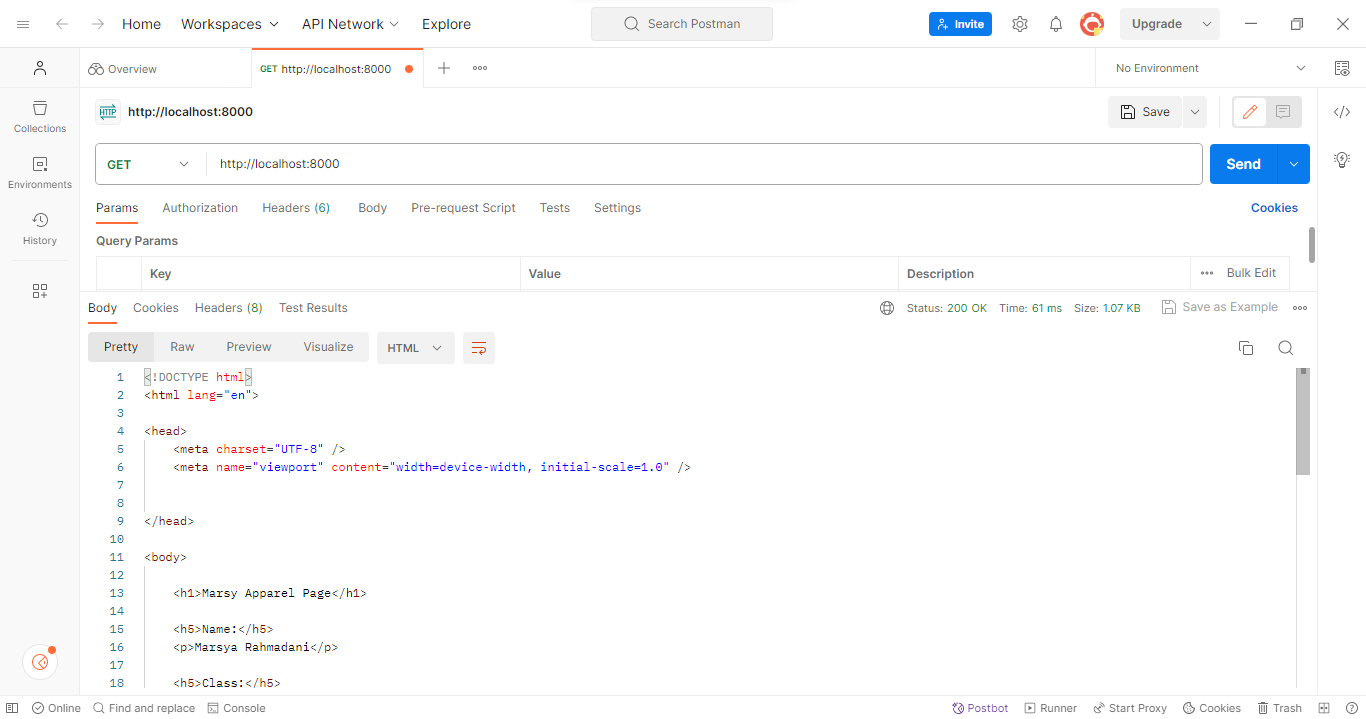The image size is (1366, 719).
Task: Search within the response body
Action: pos(1286,347)
